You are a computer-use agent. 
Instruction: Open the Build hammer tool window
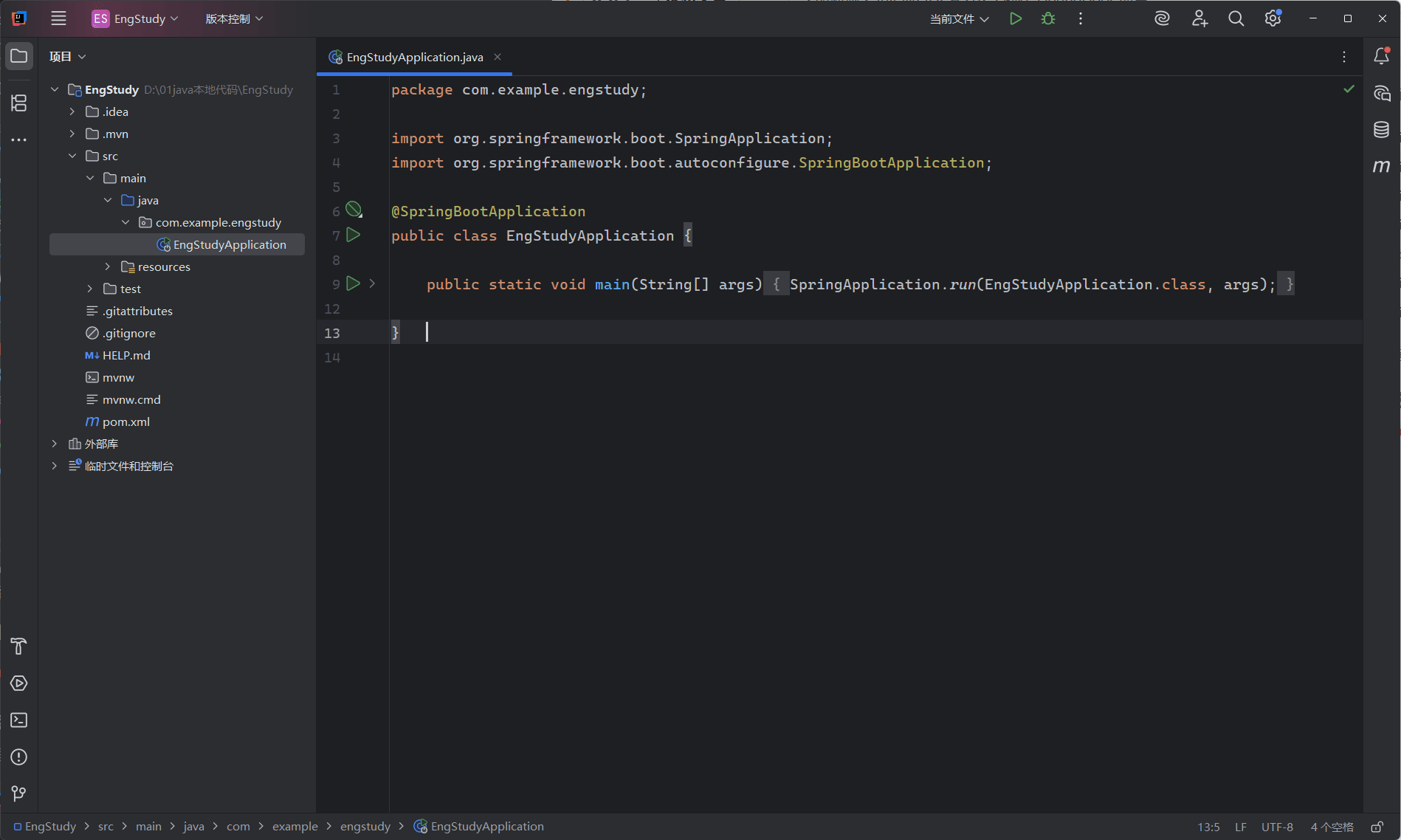point(19,647)
